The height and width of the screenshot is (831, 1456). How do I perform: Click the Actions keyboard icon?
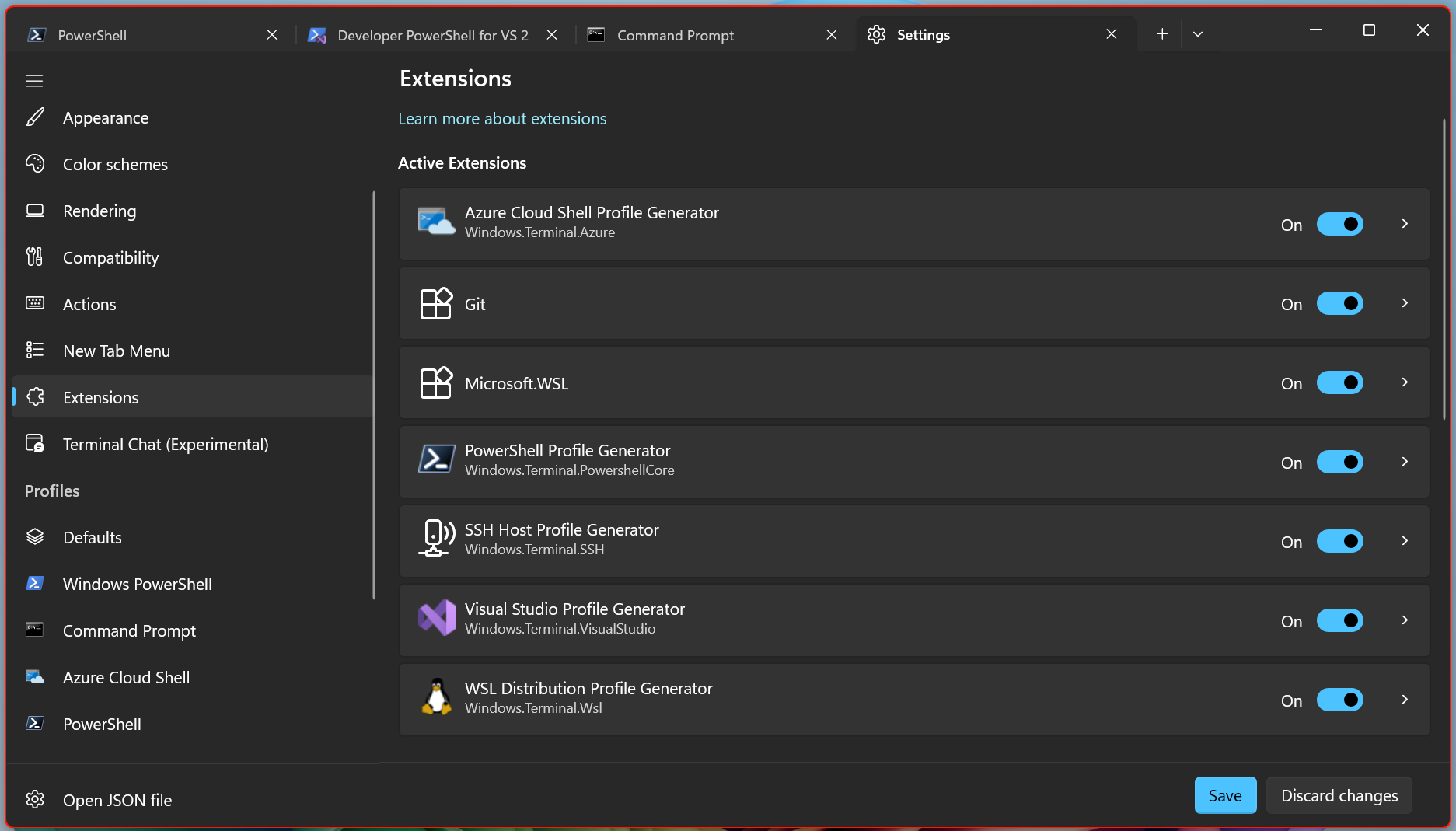(35, 304)
